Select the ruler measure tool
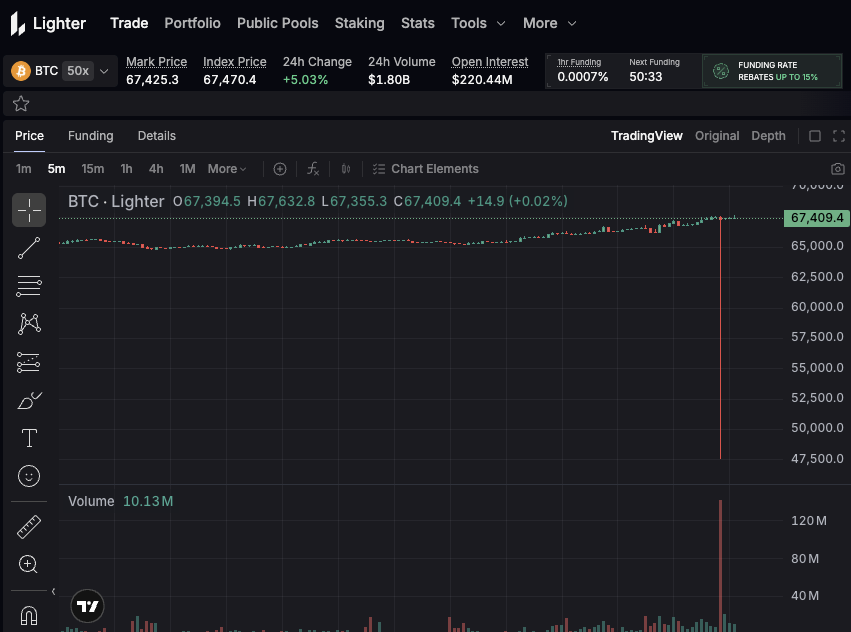 (x=29, y=527)
